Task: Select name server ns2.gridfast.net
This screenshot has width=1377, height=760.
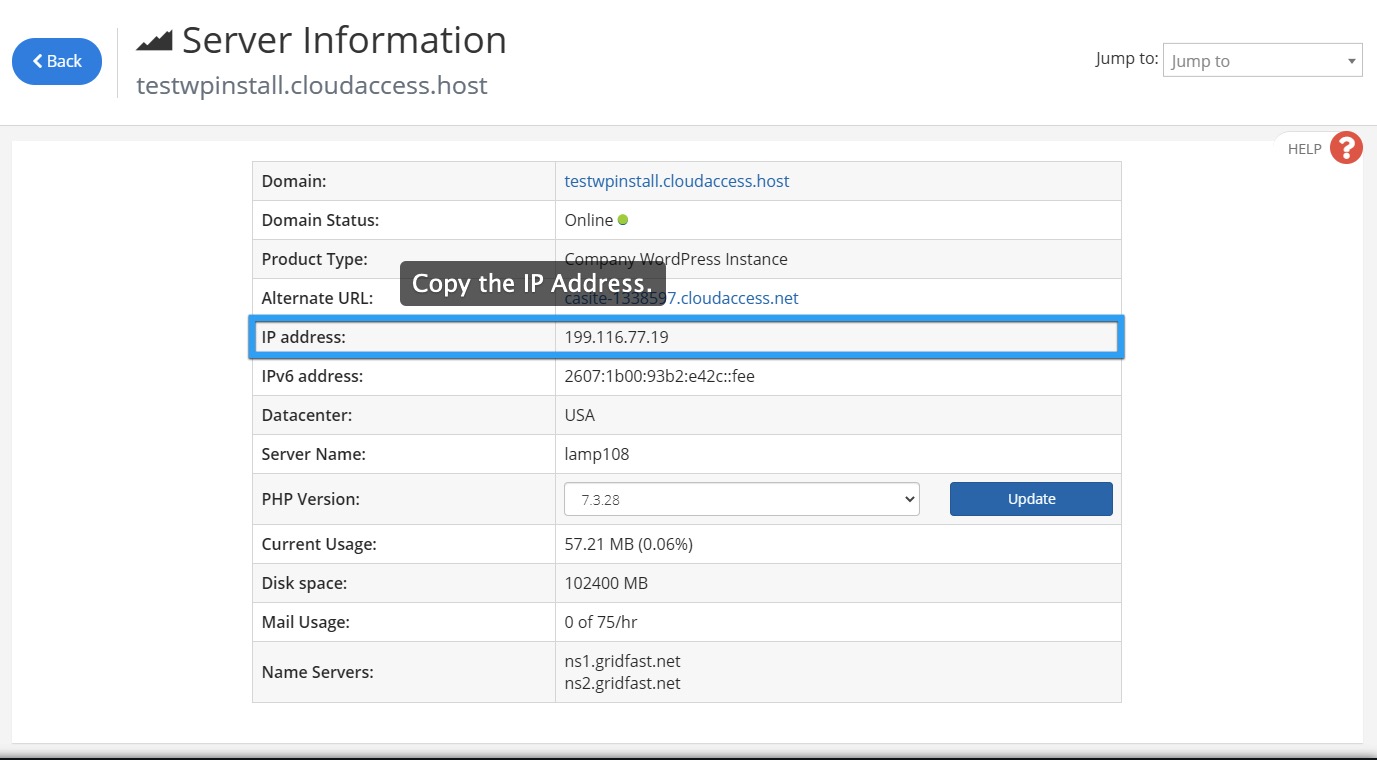Action: (622, 683)
